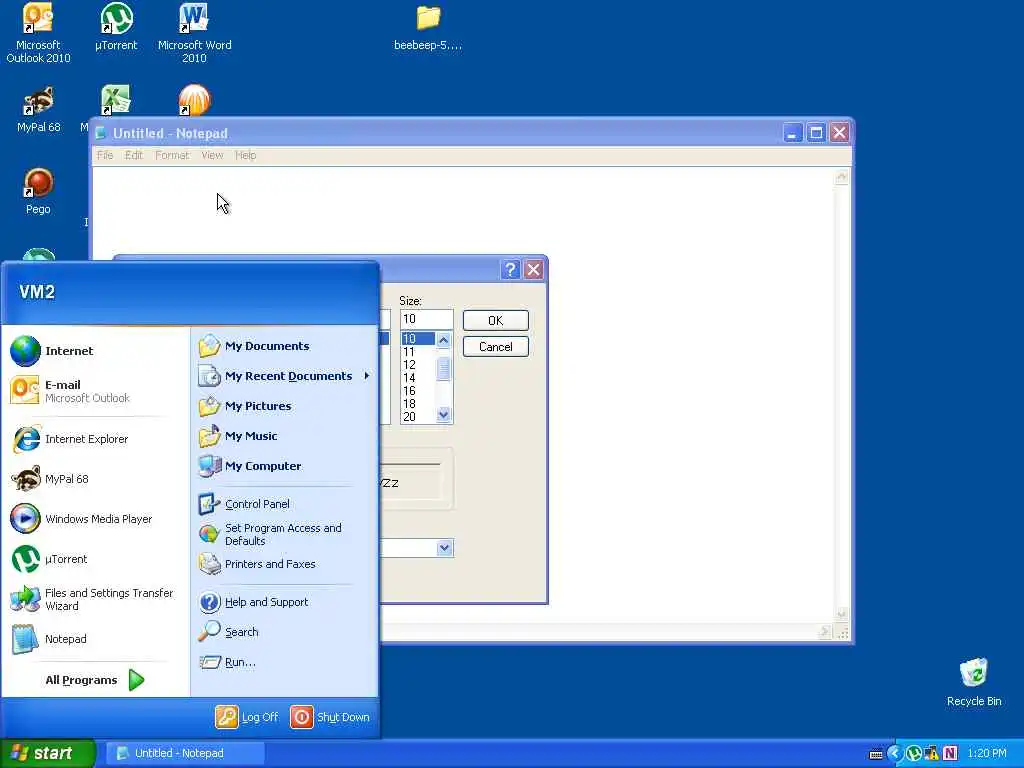Viewport: 1024px width, 768px height.
Task: Open Microsoft Outlook 2010 desktop shortcut
Action: tap(38, 33)
